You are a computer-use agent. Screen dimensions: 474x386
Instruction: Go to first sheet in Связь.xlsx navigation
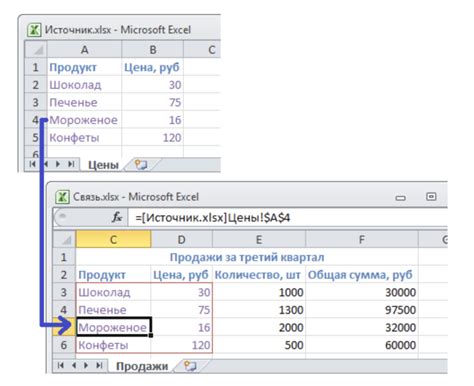(x=60, y=365)
